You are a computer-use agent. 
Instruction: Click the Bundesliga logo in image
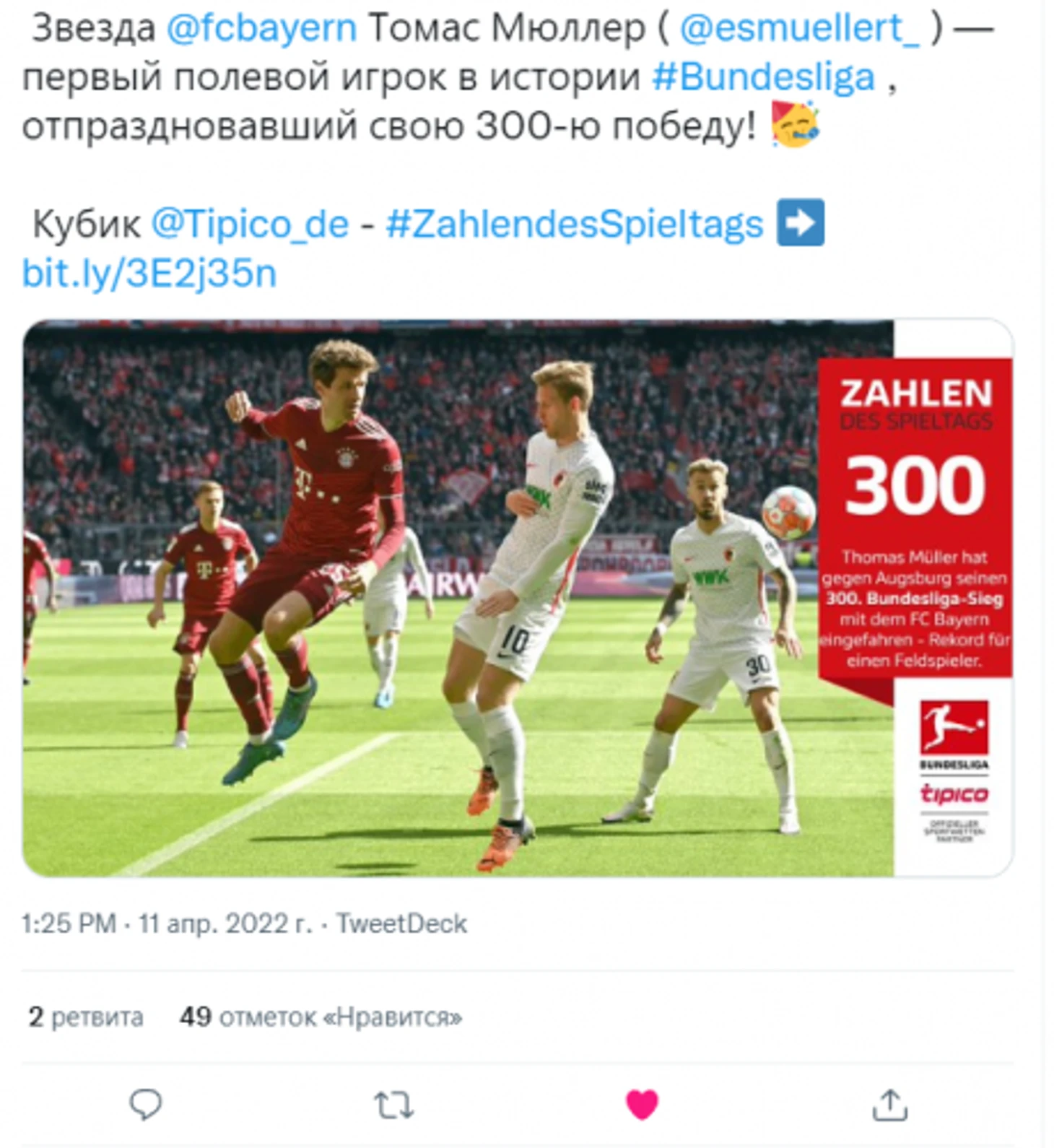(x=954, y=734)
